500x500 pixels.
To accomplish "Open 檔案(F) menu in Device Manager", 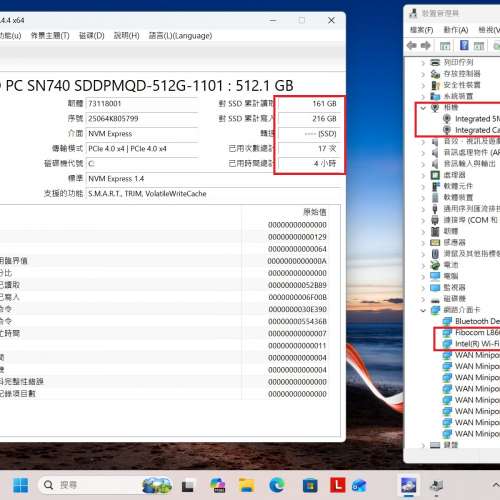I will pyautogui.click(x=421, y=30).
